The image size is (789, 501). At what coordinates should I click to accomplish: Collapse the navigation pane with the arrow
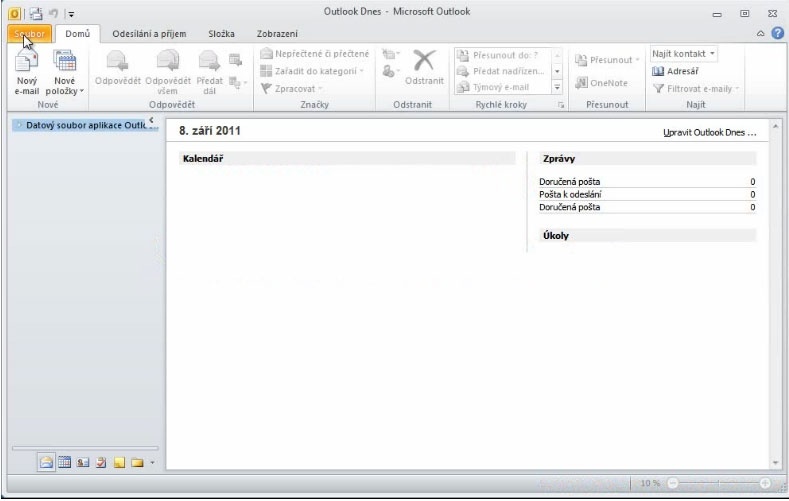[x=151, y=120]
